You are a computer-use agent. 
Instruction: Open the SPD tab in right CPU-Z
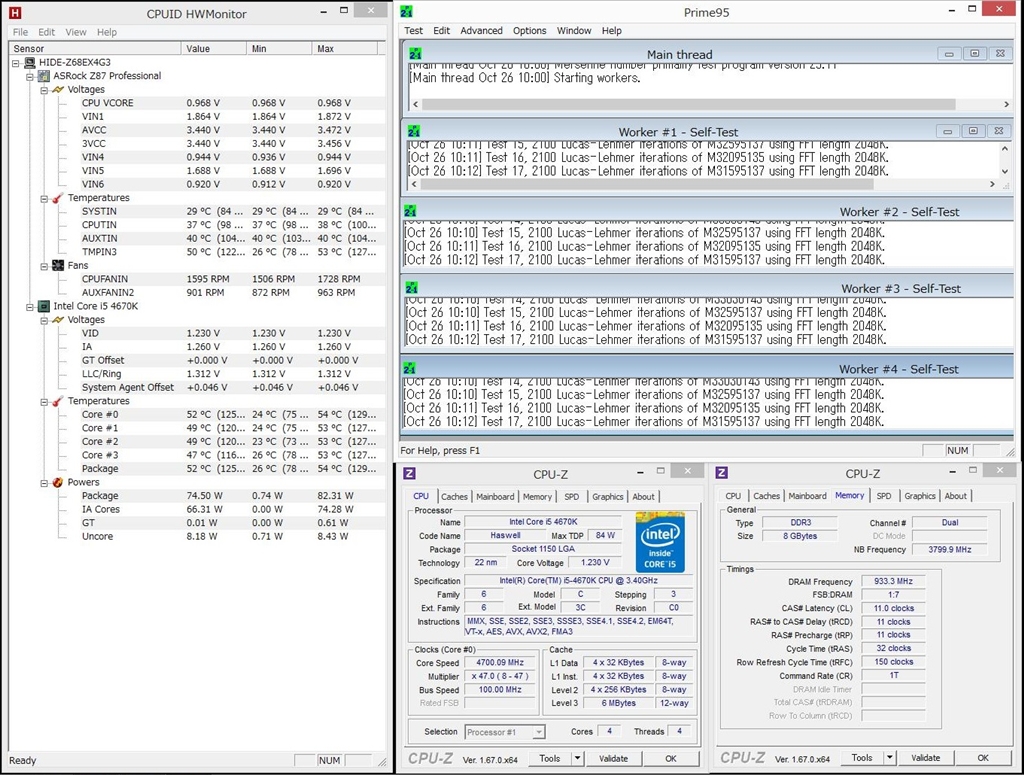(884, 496)
